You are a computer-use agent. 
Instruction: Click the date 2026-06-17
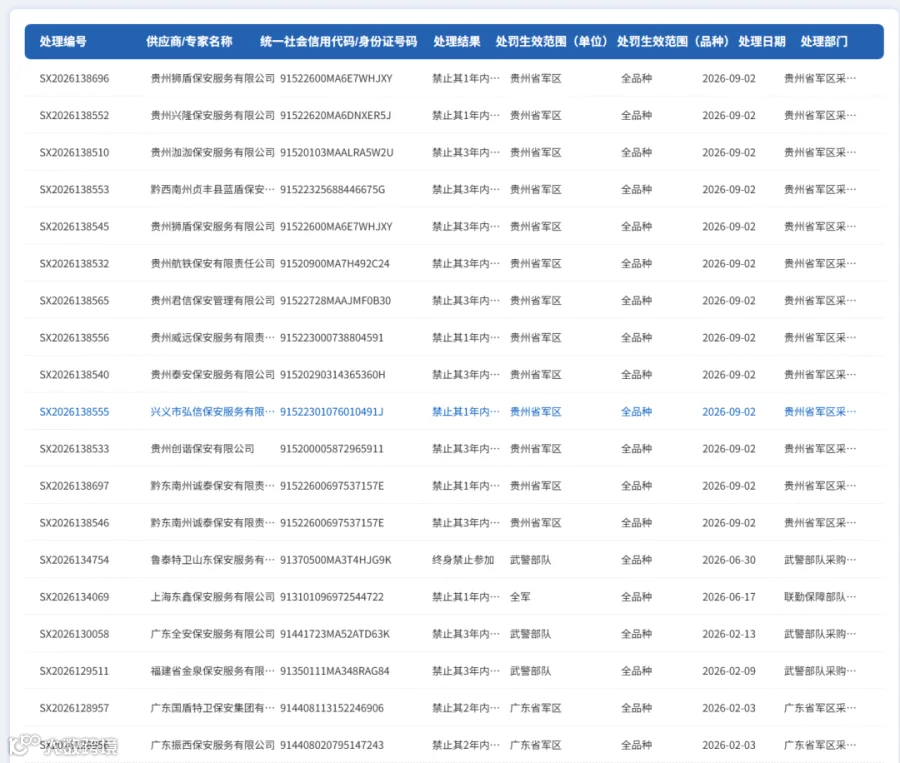click(729, 597)
